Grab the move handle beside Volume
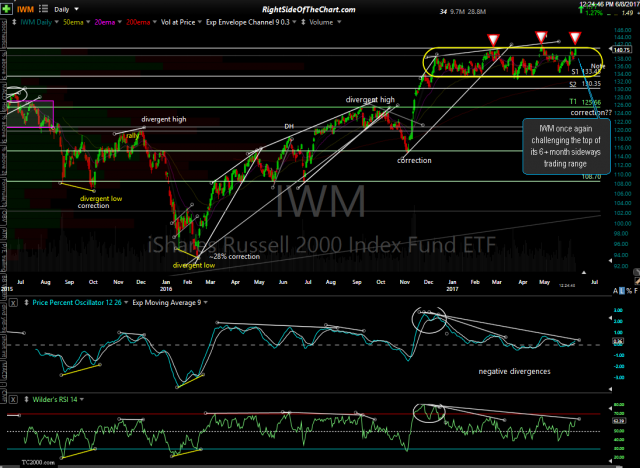This screenshot has width=640, height=468. tap(303, 22)
